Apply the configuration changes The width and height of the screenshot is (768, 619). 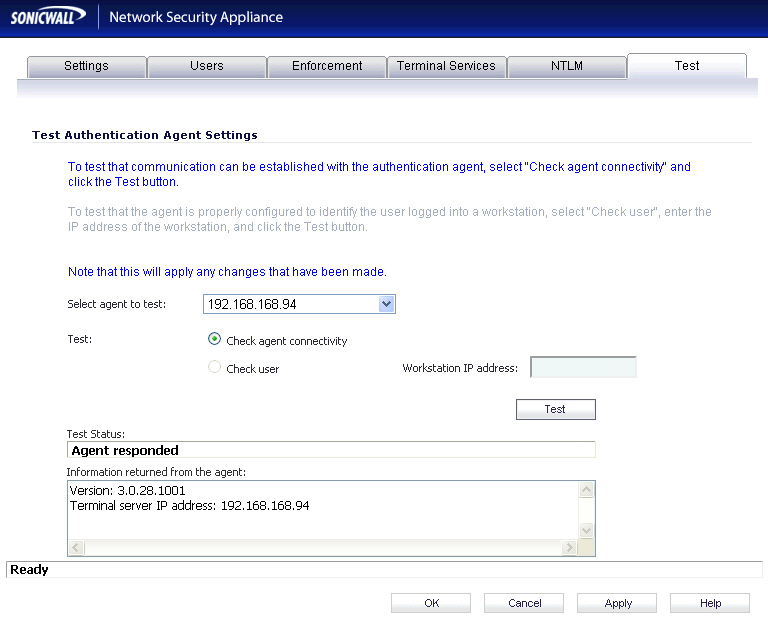point(618,603)
